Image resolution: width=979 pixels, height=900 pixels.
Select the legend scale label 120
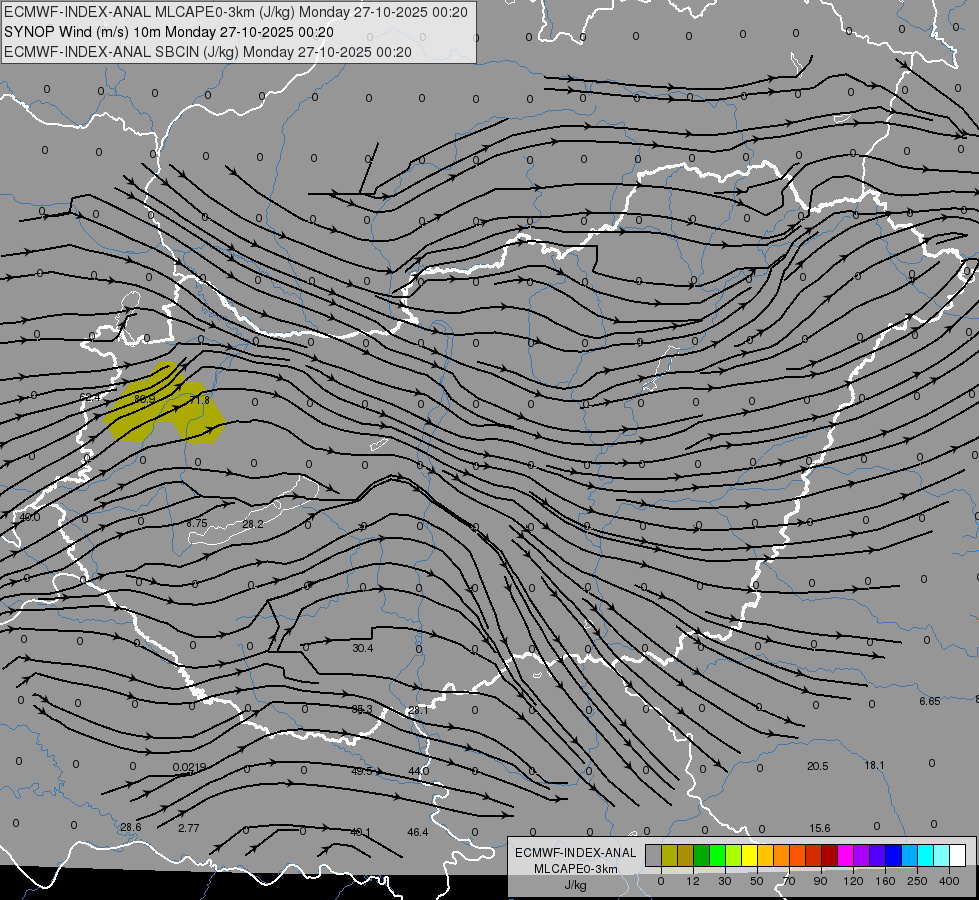853,881
